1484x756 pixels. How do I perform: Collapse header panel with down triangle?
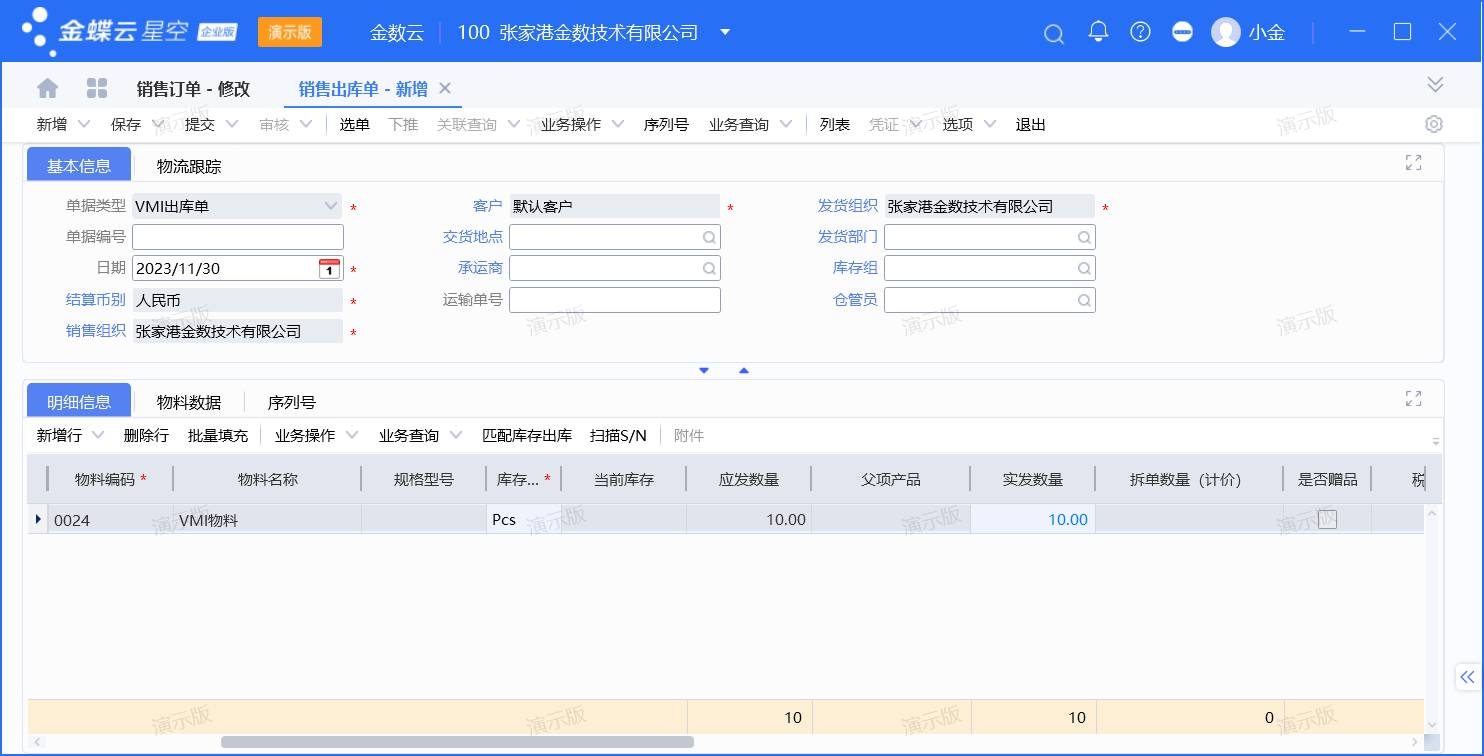coord(704,370)
